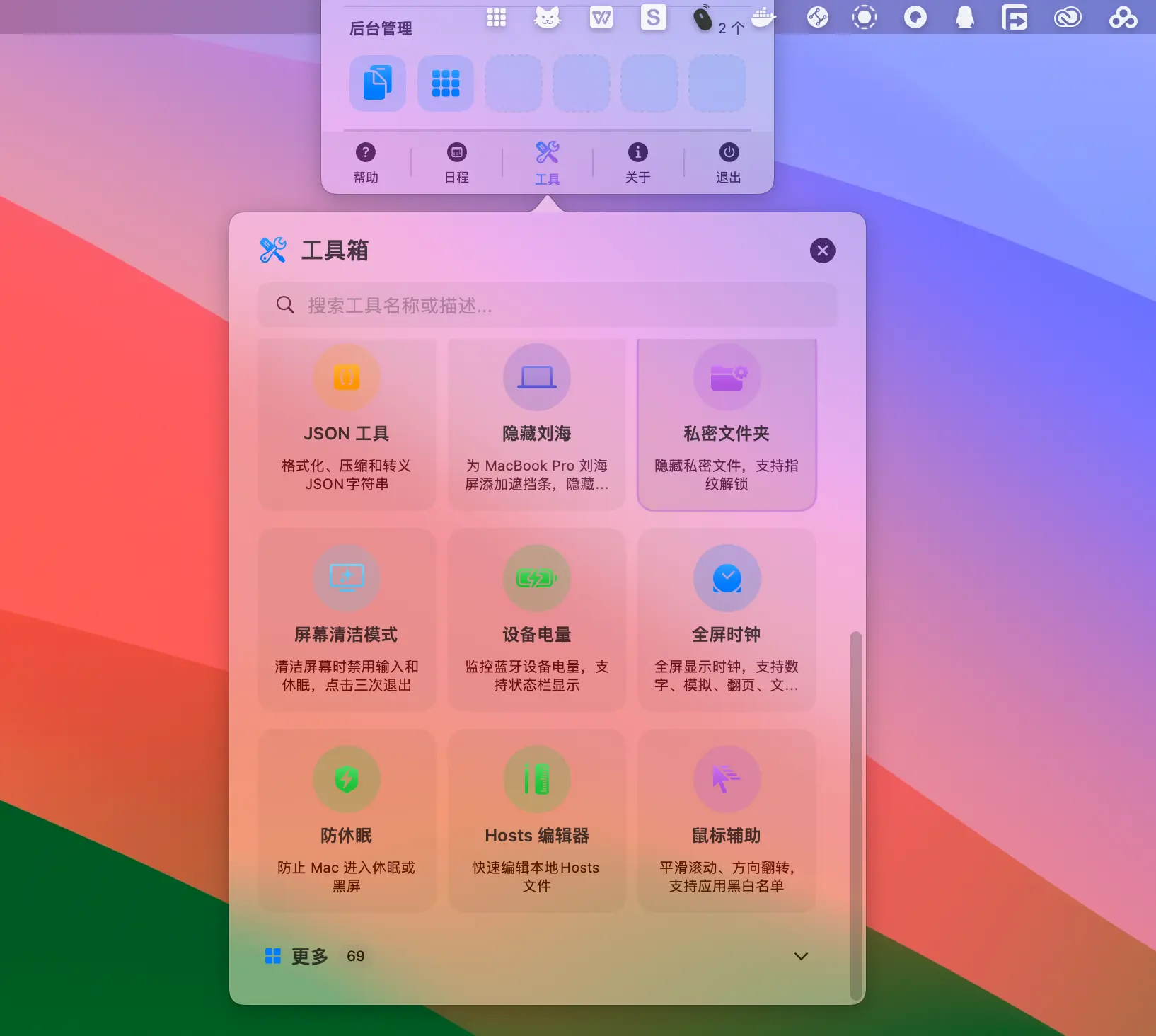Click the blue grid icon under 后台管理
Viewport: 1156px width, 1036px height.
click(x=446, y=84)
